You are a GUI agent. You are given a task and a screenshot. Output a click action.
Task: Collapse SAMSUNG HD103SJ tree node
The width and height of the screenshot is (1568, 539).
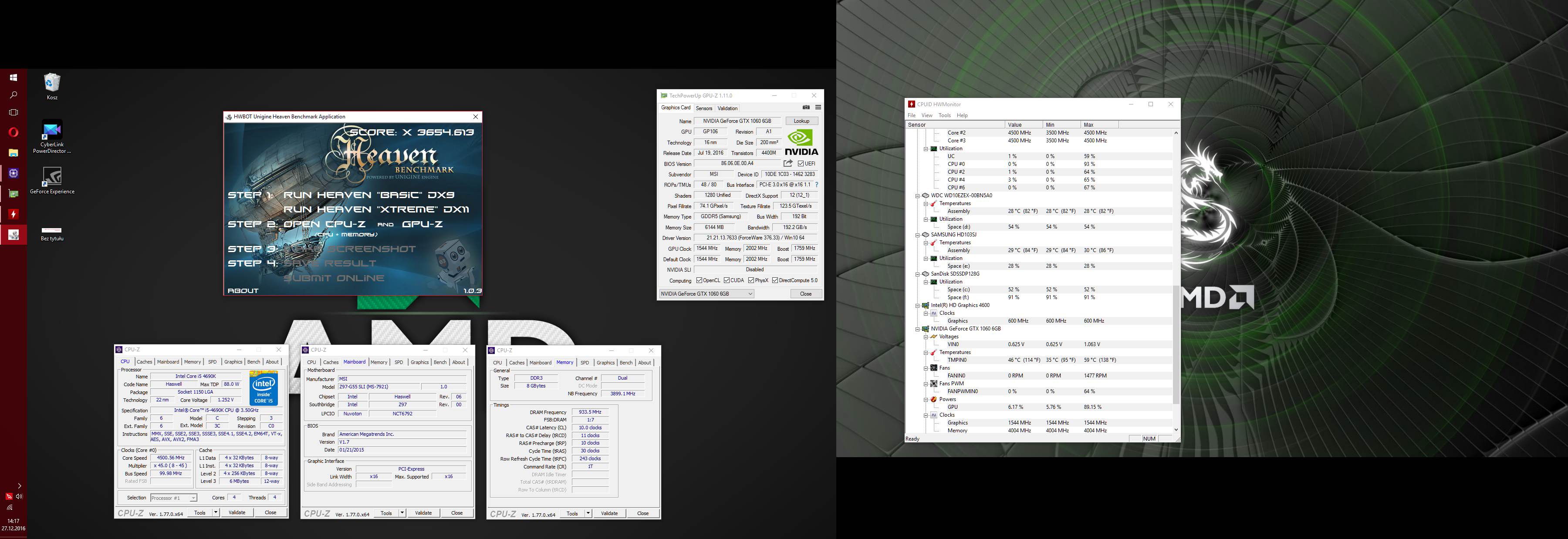pos(917,235)
